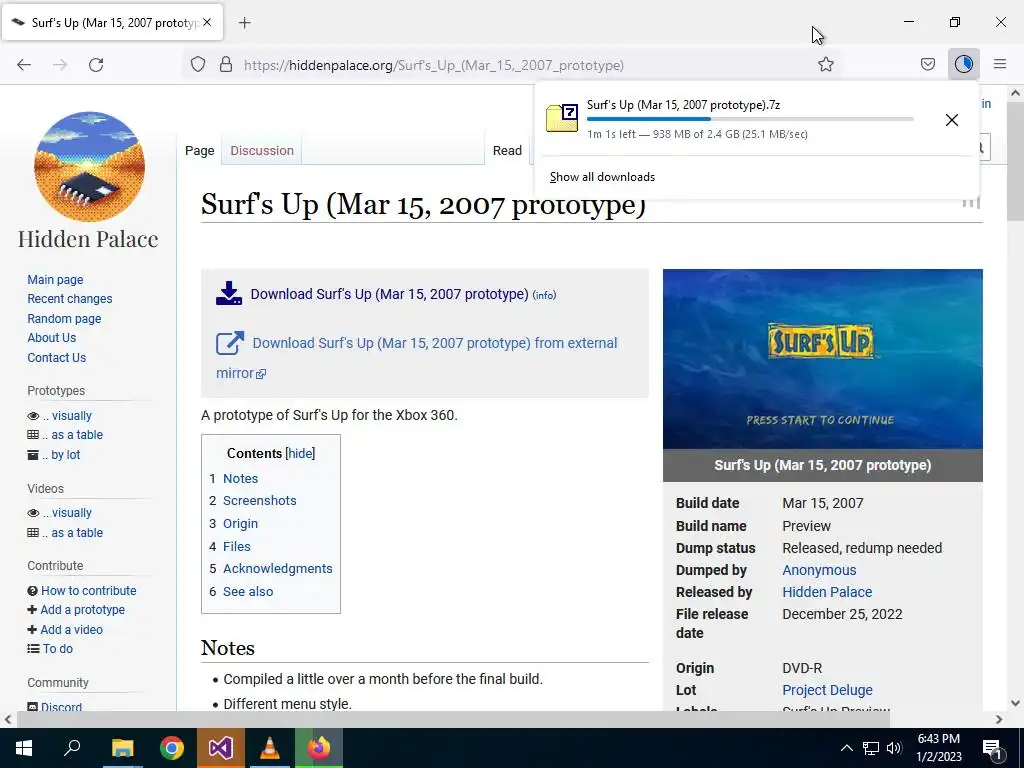Reload the page with the refresh icon

pyautogui.click(x=96, y=65)
